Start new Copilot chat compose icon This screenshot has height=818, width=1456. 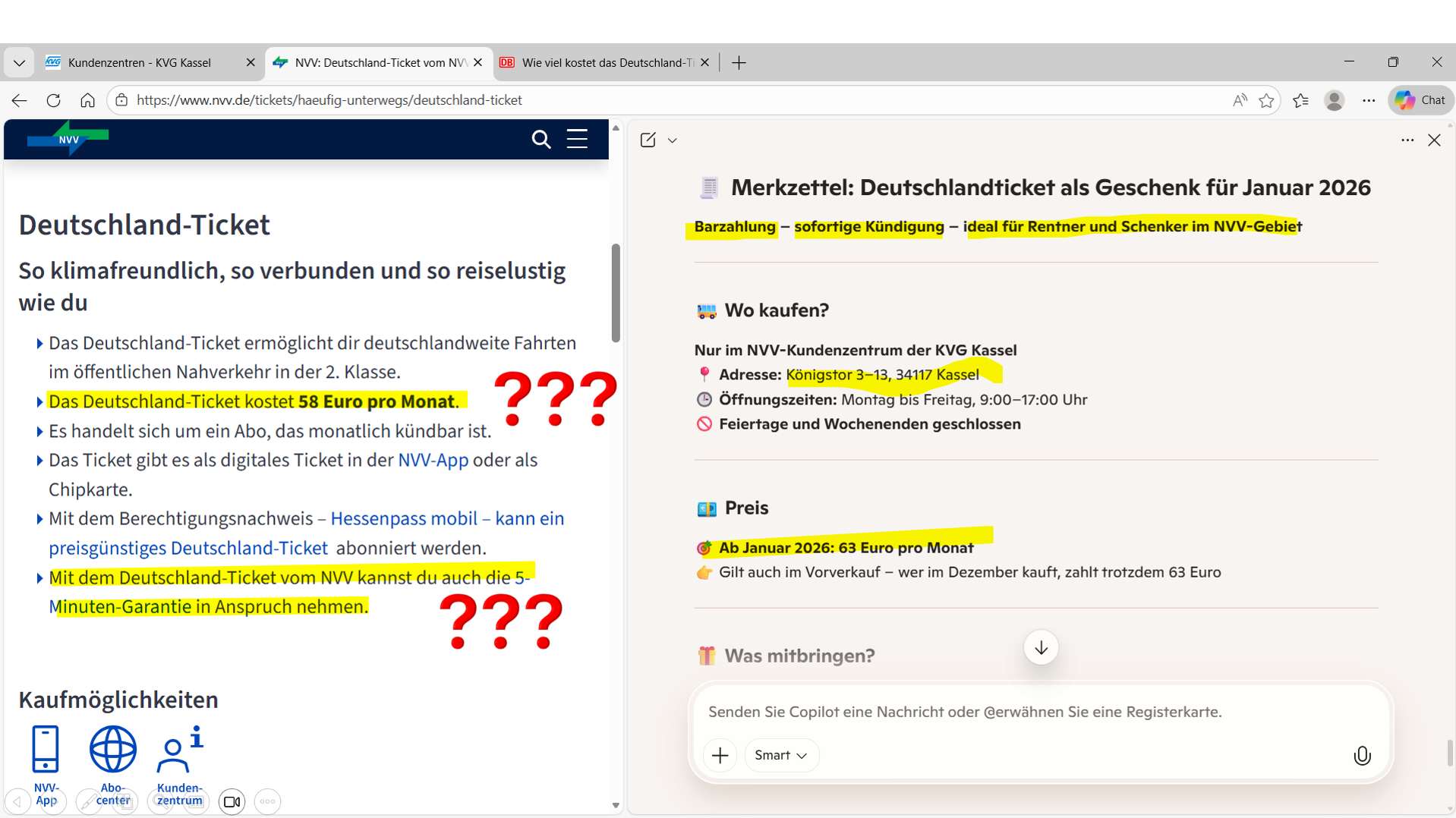[x=648, y=140]
